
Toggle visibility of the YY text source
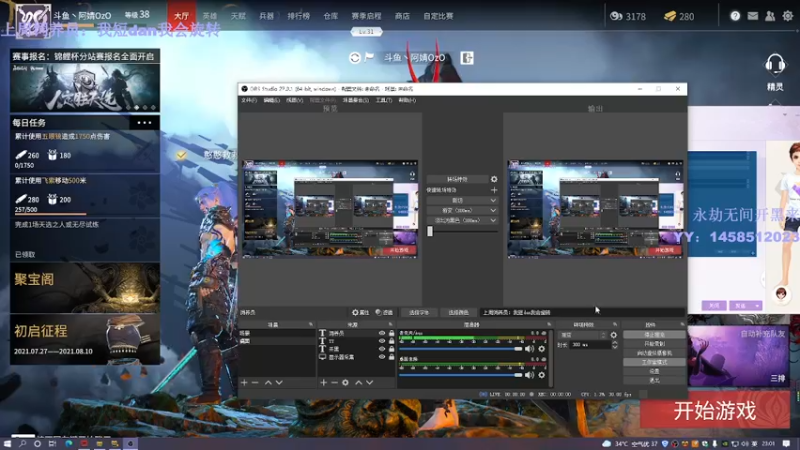(382, 341)
